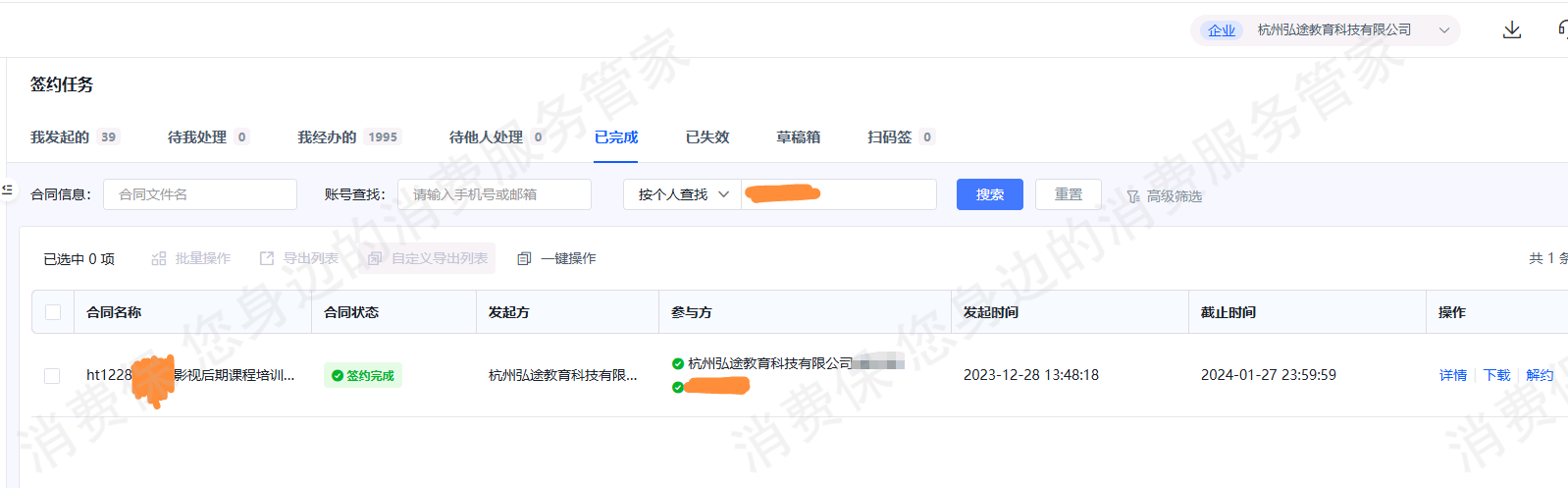Click the custom export list (自定义导出列表) icon
This screenshot has height=488, width=1568.
[x=375, y=258]
